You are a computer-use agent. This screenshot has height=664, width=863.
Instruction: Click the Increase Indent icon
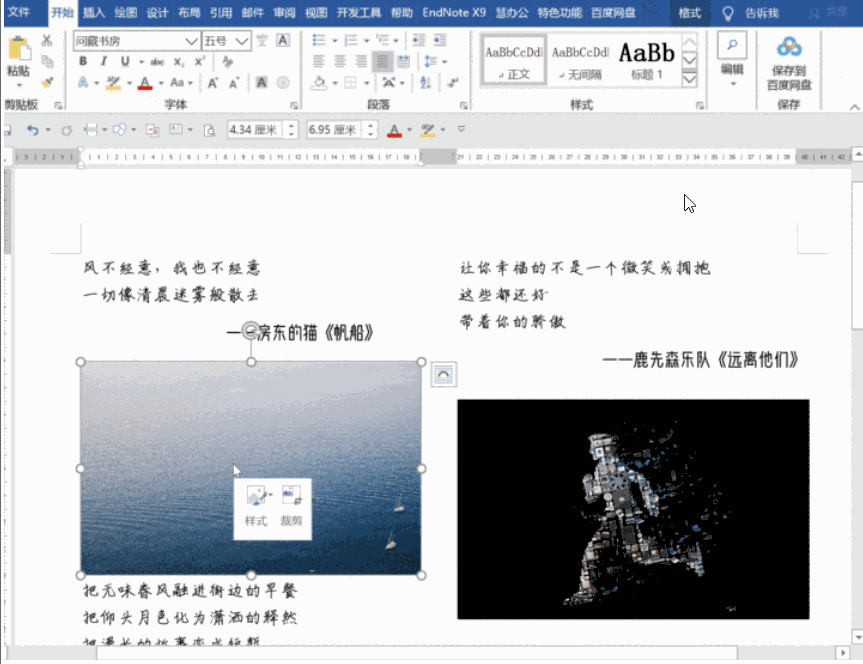click(x=440, y=40)
